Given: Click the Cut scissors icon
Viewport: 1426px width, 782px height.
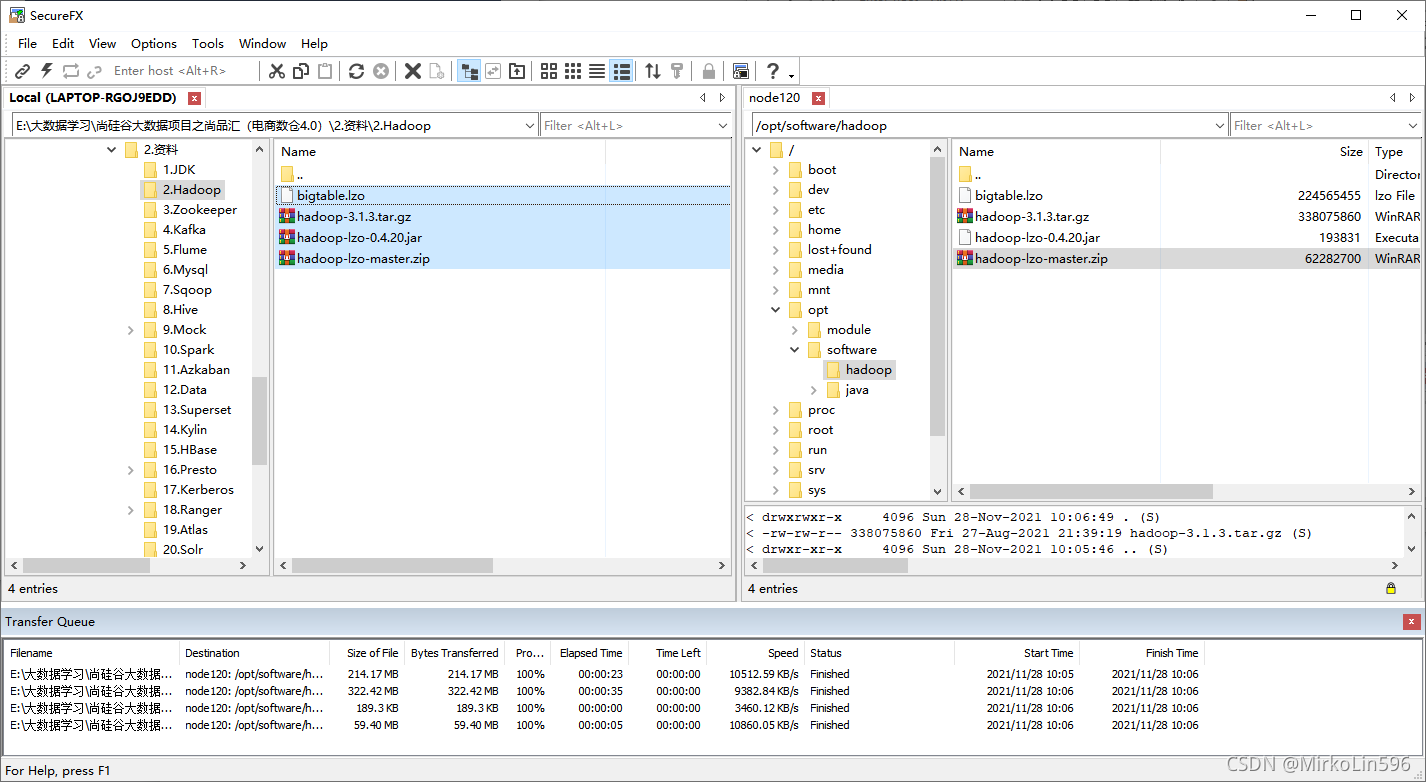Looking at the screenshot, I should pos(277,71).
